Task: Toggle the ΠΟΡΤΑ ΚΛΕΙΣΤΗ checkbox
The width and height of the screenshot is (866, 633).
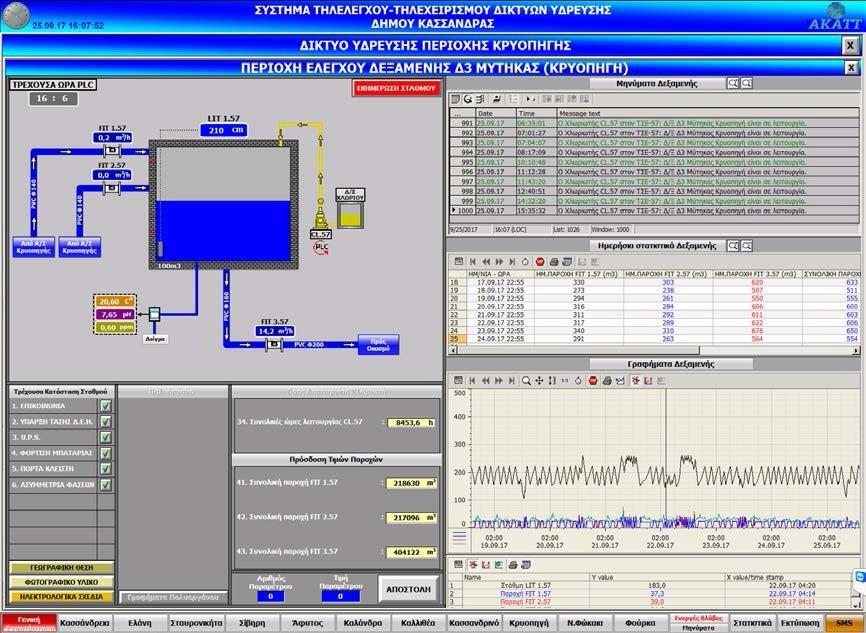Action: [x=105, y=469]
